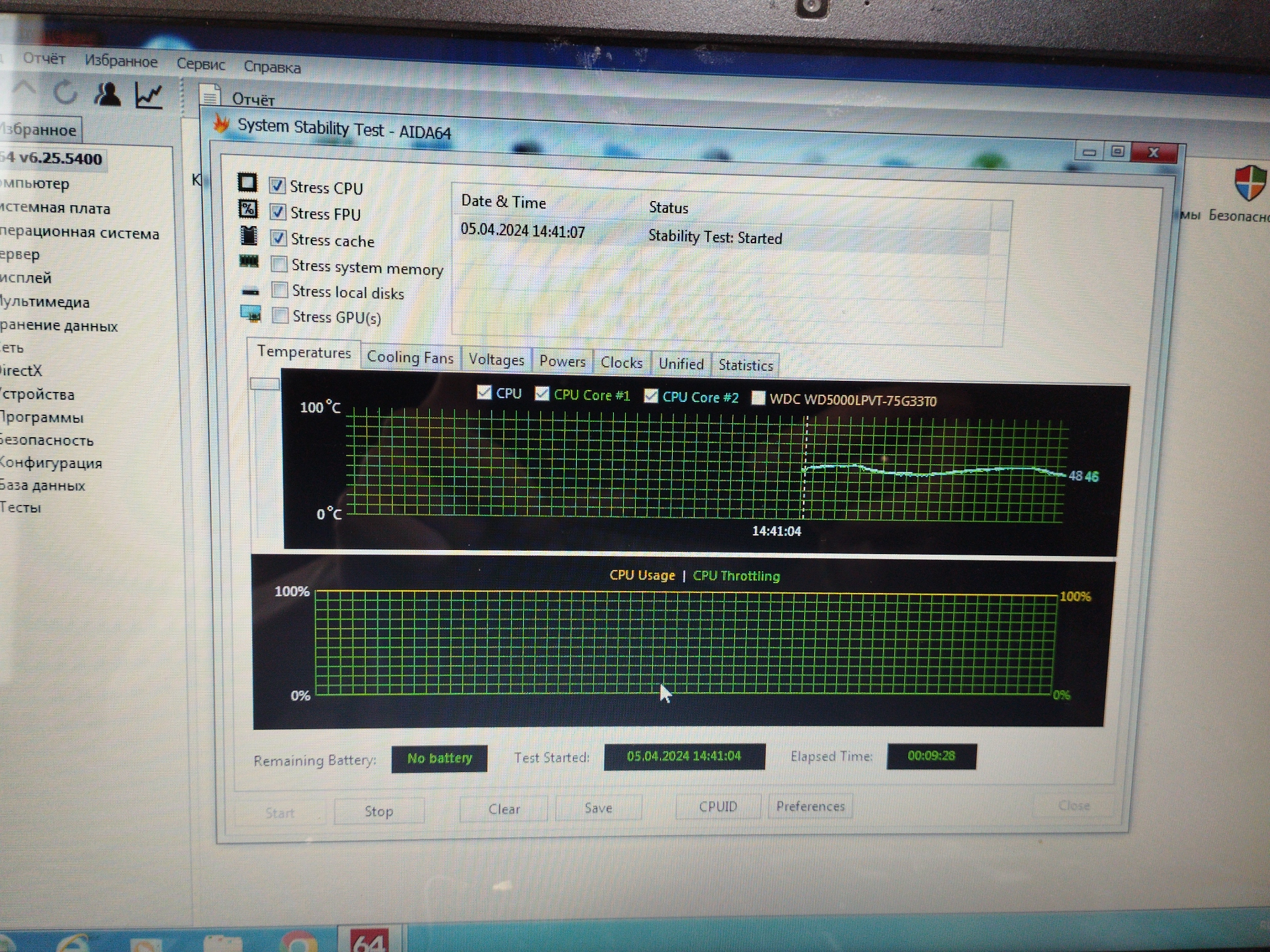The width and height of the screenshot is (1270, 952).
Task: Click the AIDA64 refresh toolbar icon
Action: (65, 93)
